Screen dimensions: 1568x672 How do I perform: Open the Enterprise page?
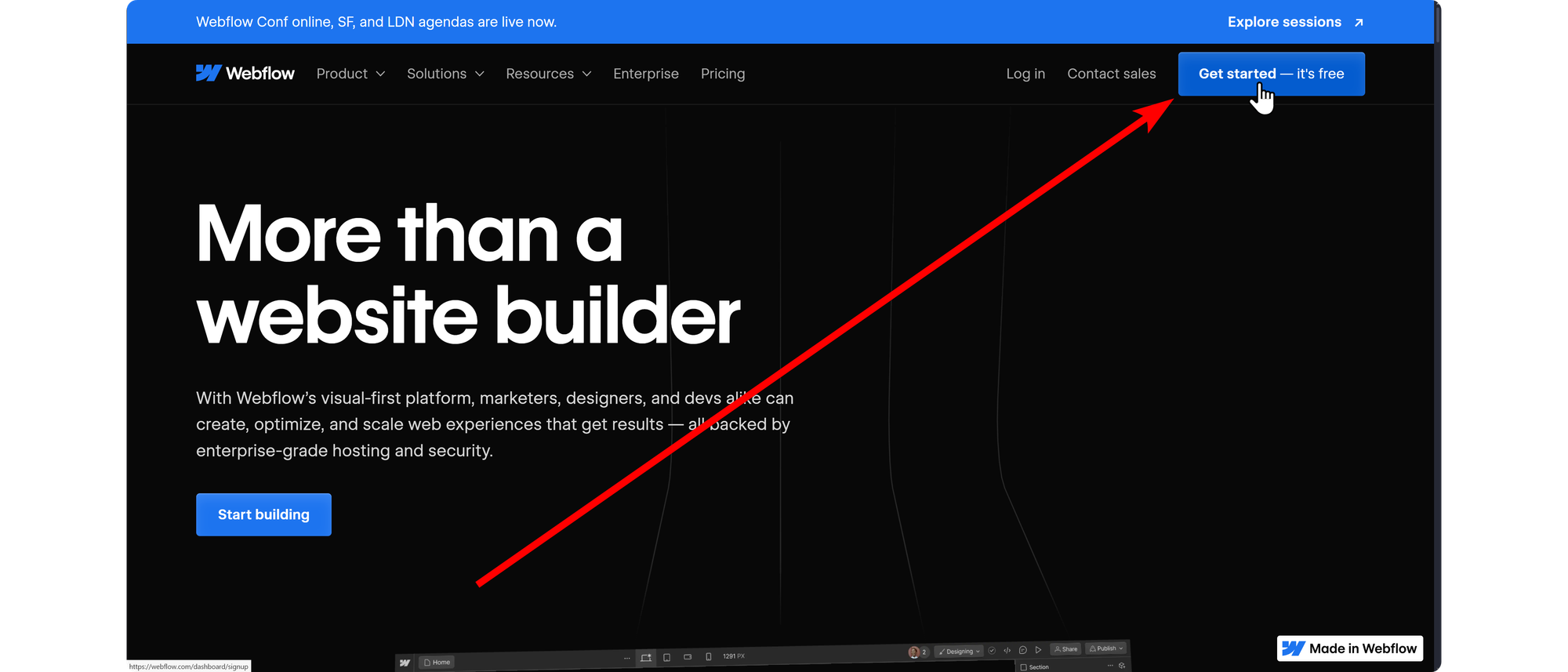[x=646, y=74]
